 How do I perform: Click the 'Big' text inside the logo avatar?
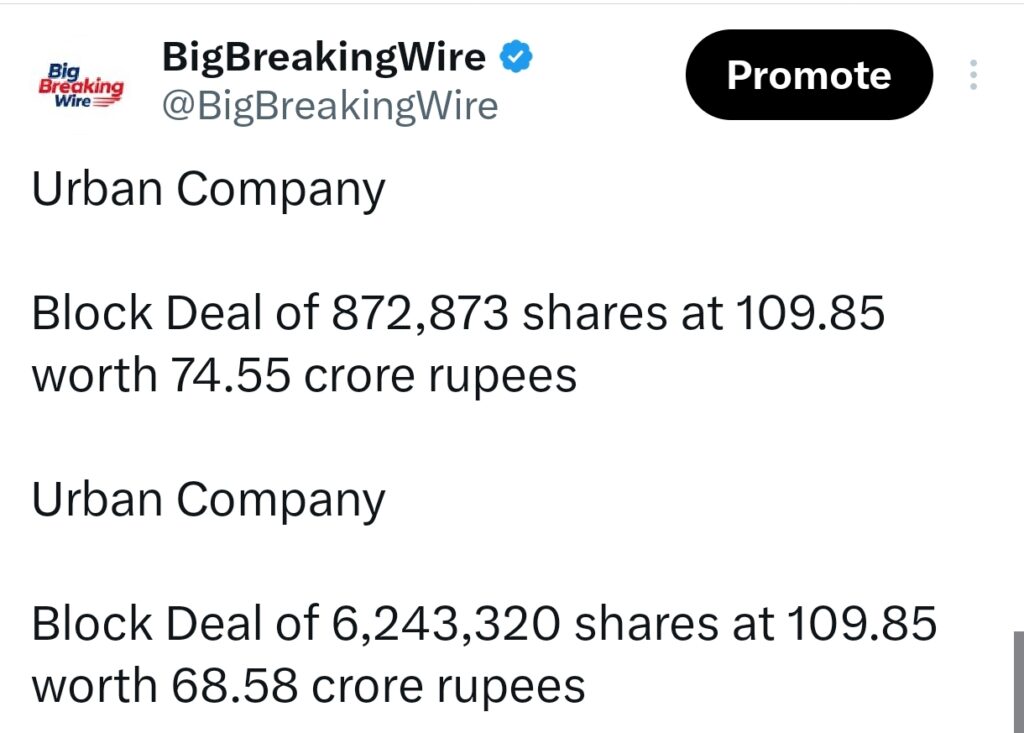[63, 70]
